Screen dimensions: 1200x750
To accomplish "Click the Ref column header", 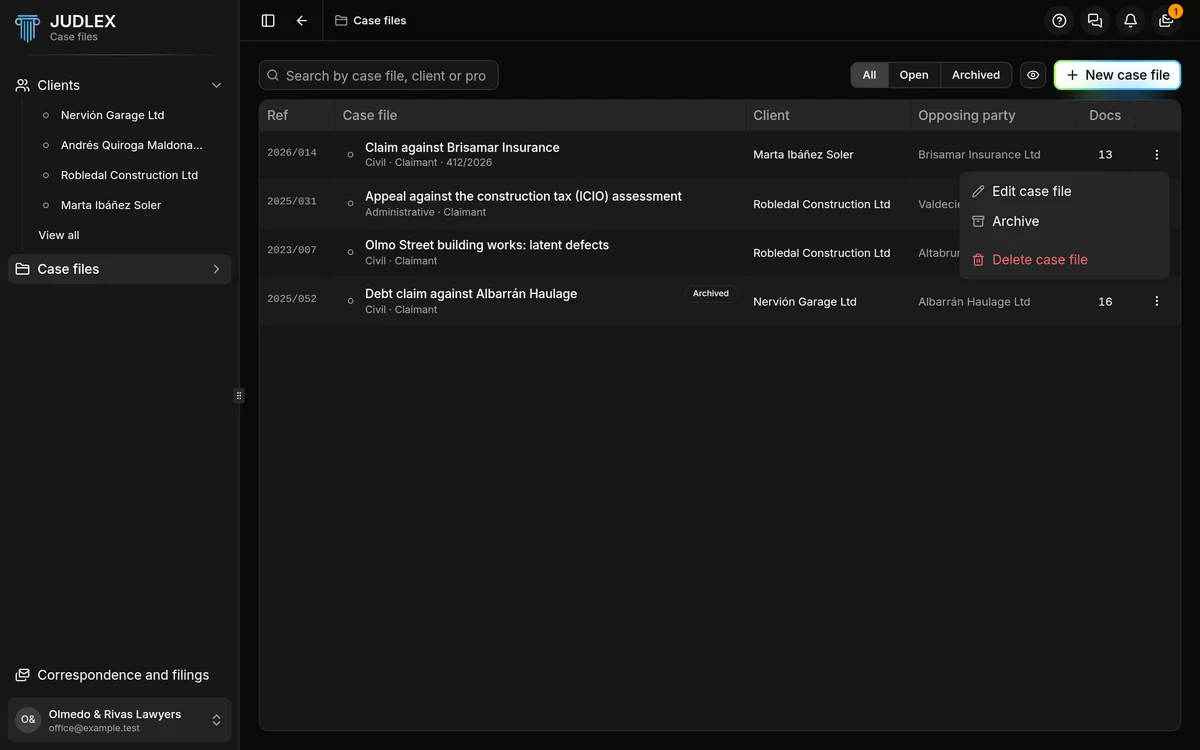I will click(278, 115).
